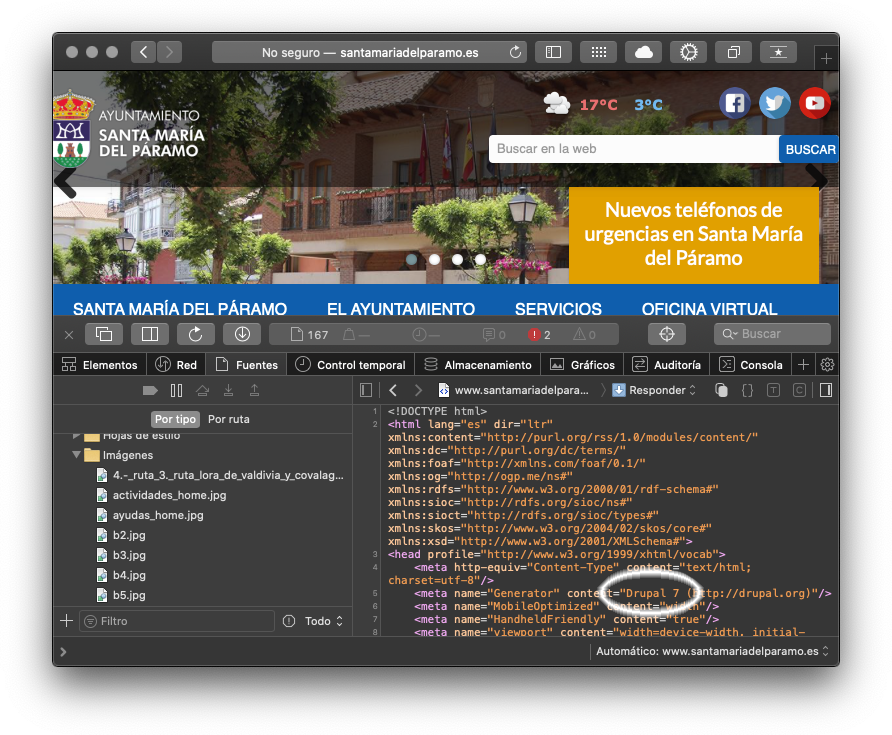Show the next carousel slide

(817, 176)
